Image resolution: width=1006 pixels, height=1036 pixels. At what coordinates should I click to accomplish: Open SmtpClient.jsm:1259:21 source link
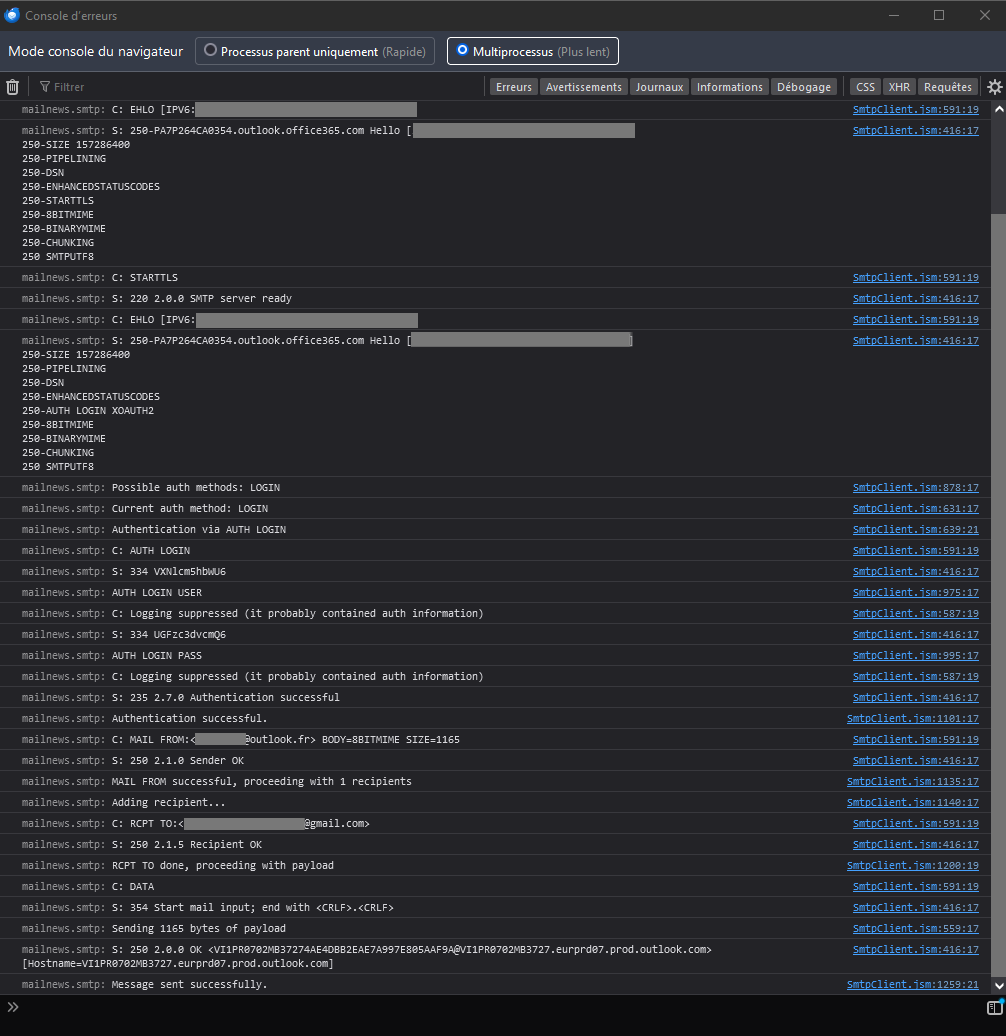click(913, 984)
